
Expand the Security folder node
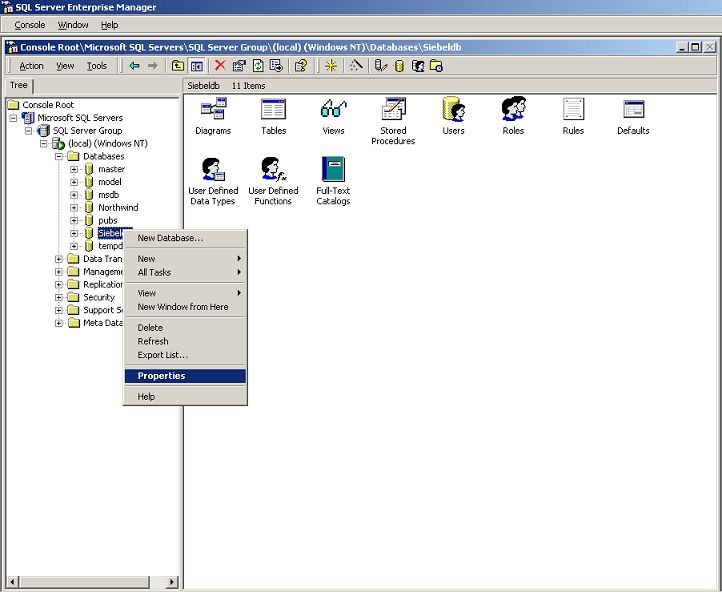click(x=59, y=297)
